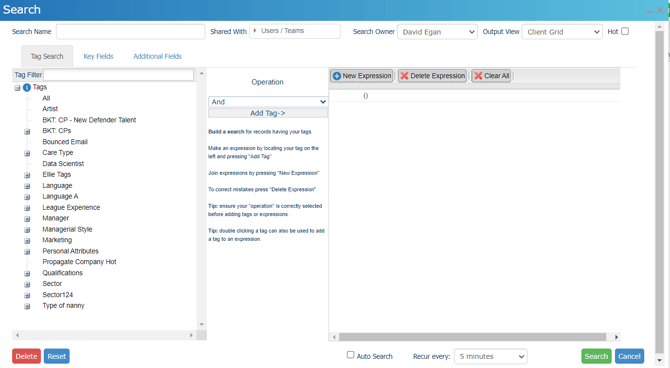The height and width of the screenshot is (368, 670).
Task: Collapse the Tags root tree node
Action: coord(17,88)
